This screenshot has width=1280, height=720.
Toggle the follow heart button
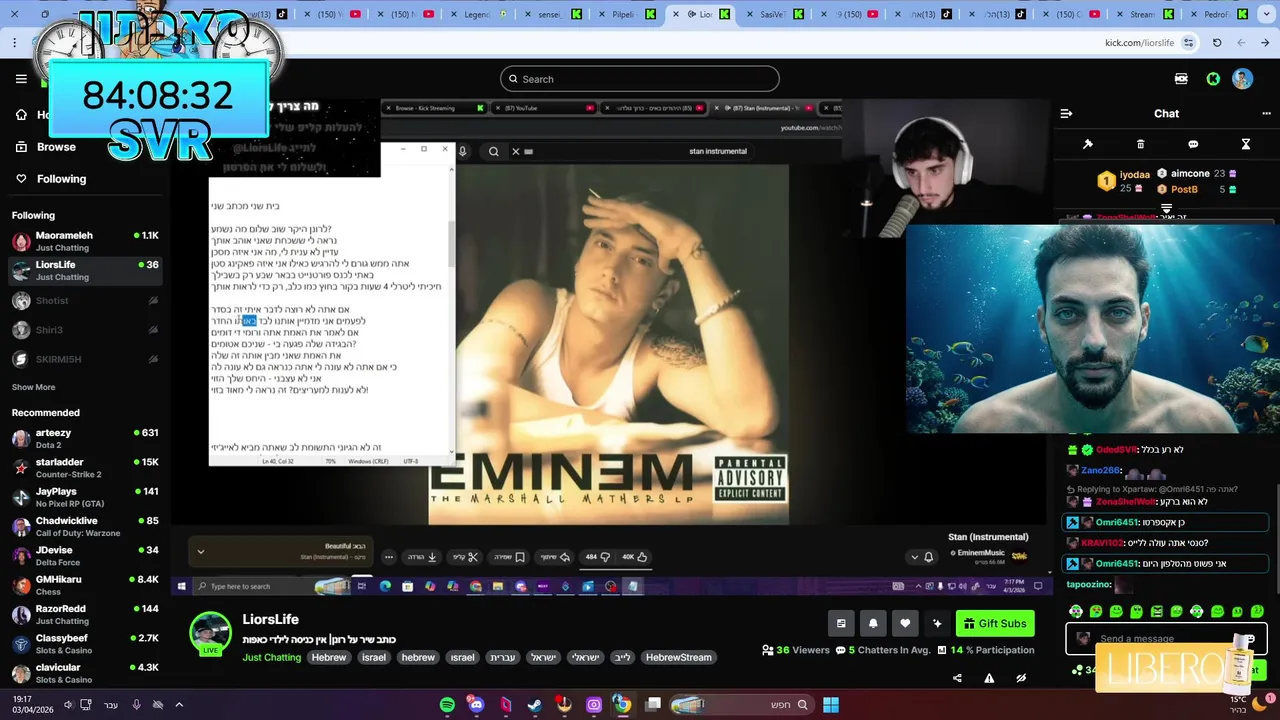point(905,623)
